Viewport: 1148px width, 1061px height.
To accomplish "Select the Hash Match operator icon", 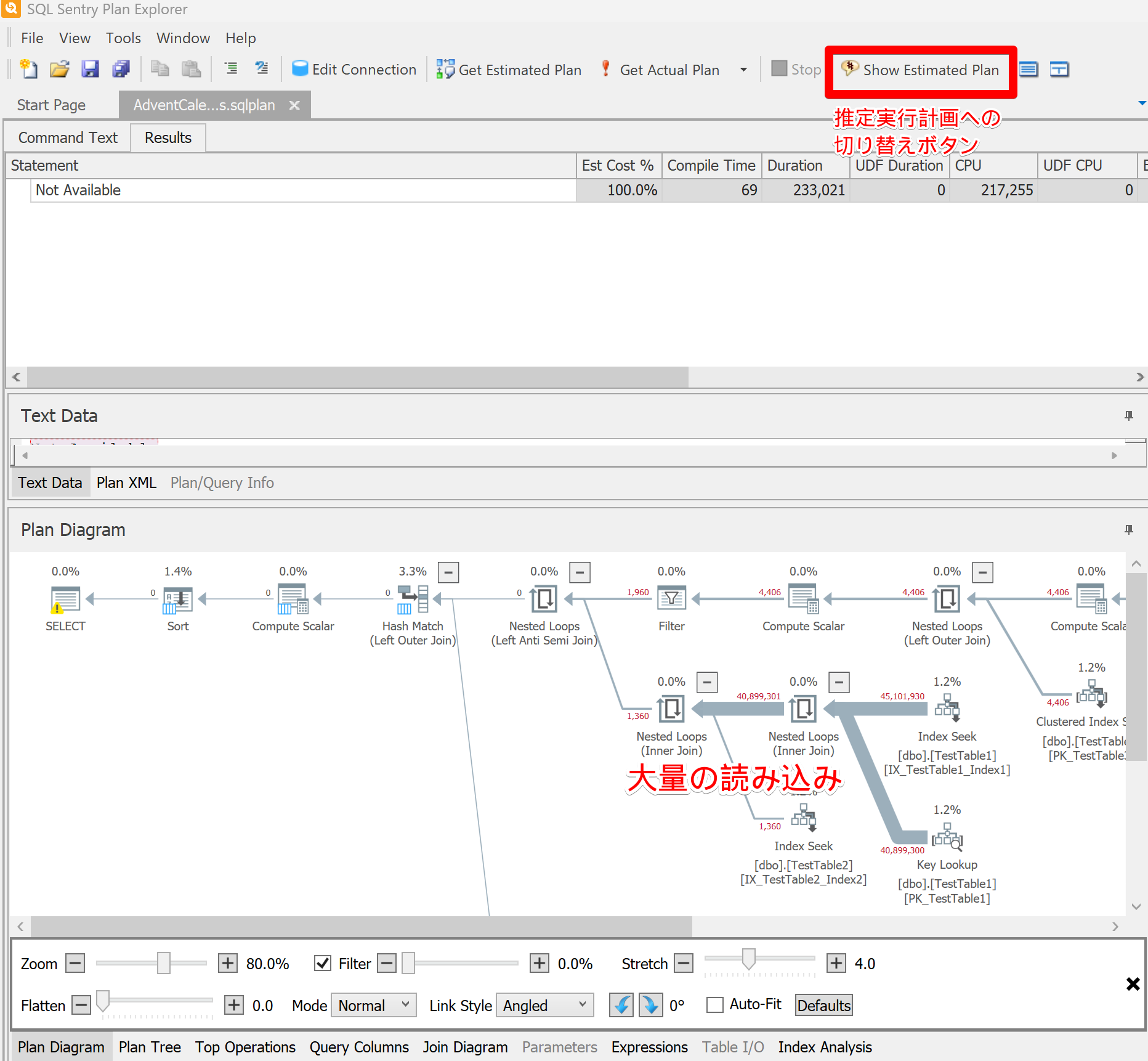I will (413, 600).
